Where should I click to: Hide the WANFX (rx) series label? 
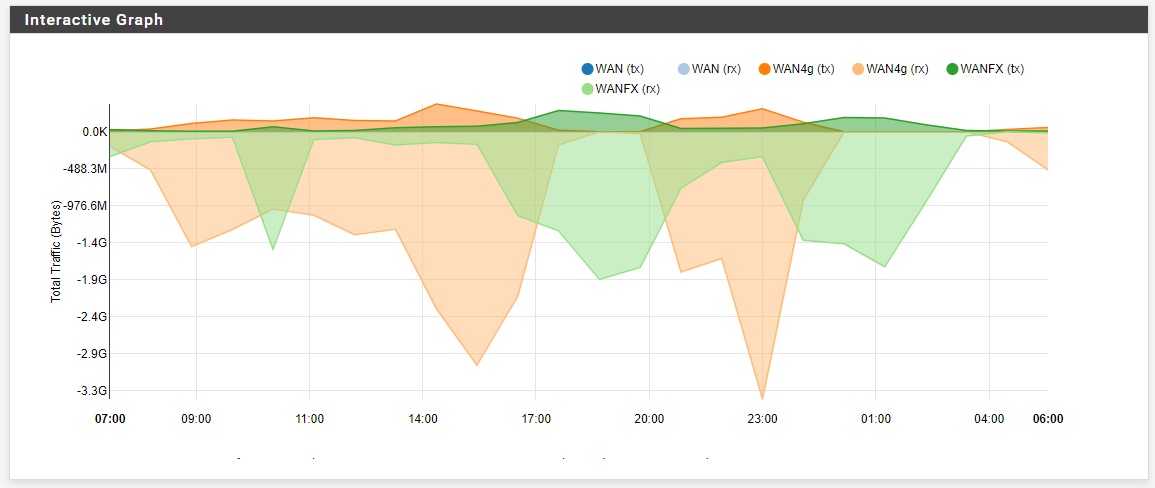[x=627, y=89]
